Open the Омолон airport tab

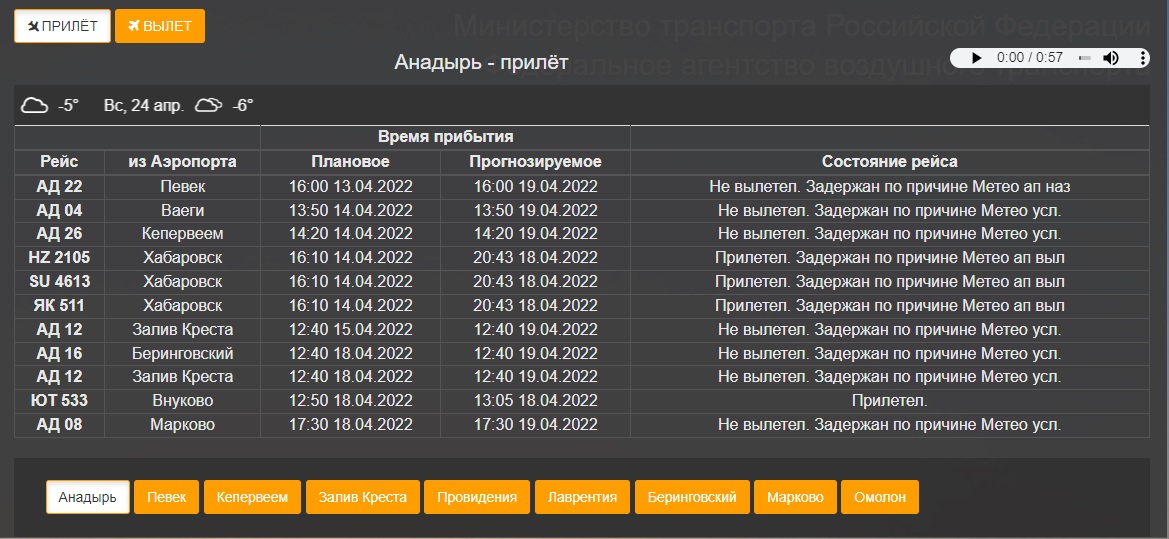(880, 497)
